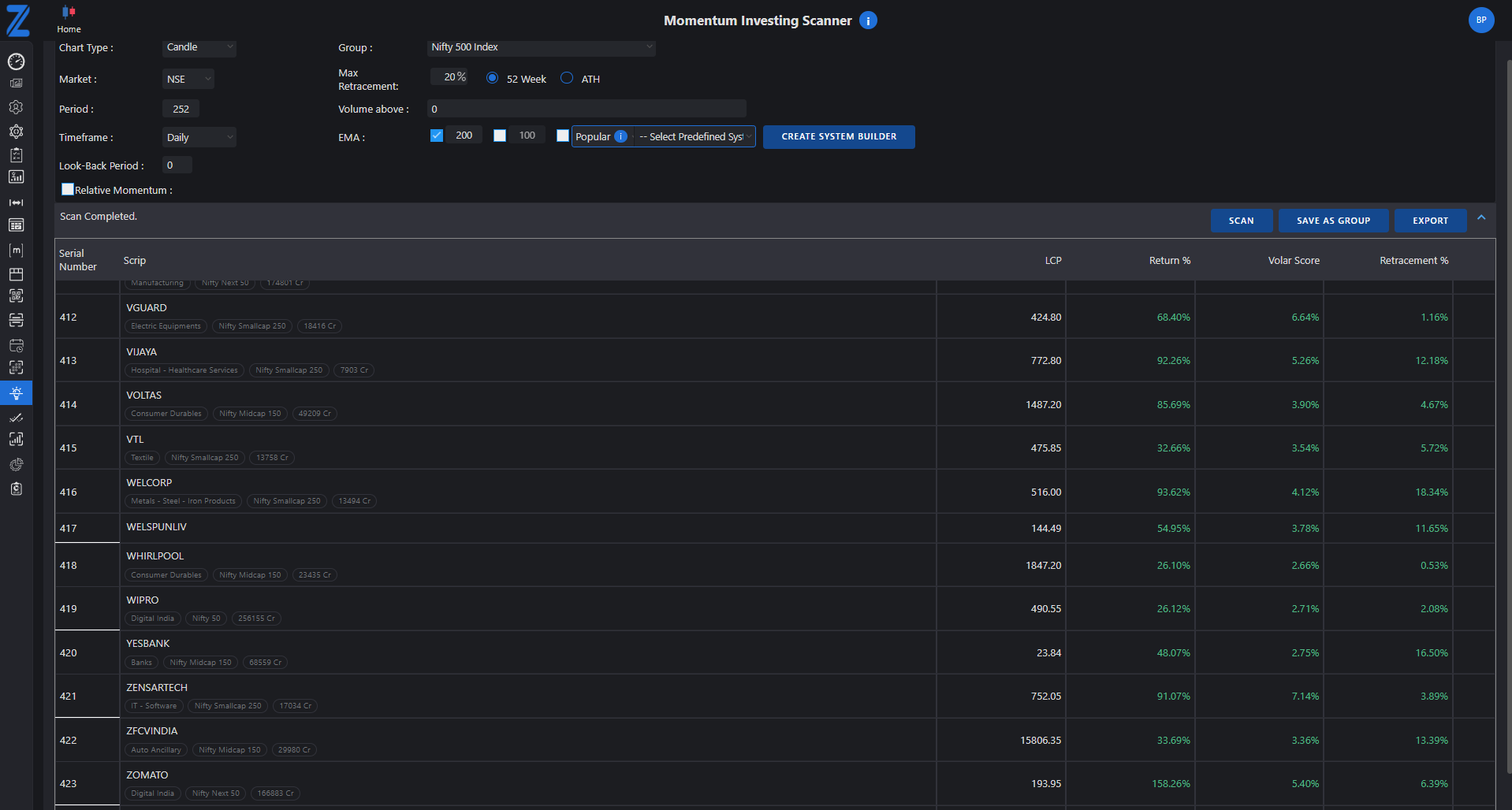Open the line scan sidebar icon
This screenshot has width=1512, height=810.
point(16,320)
